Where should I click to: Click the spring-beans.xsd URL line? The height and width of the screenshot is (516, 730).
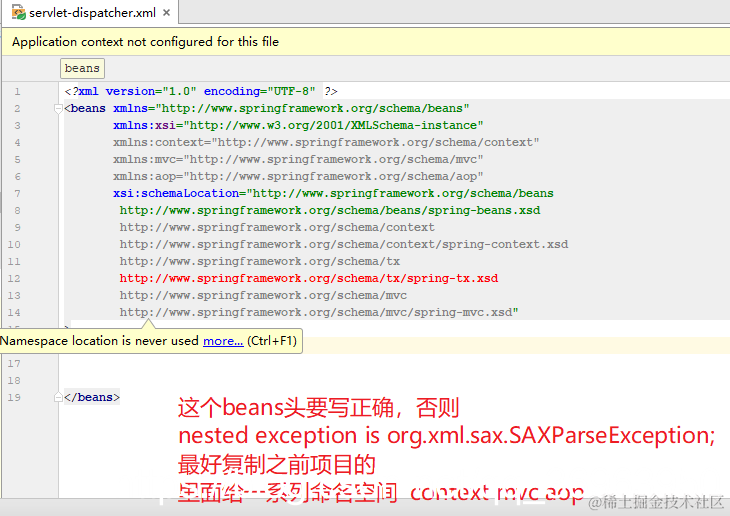pyautogui.click(x=330, y=210)
